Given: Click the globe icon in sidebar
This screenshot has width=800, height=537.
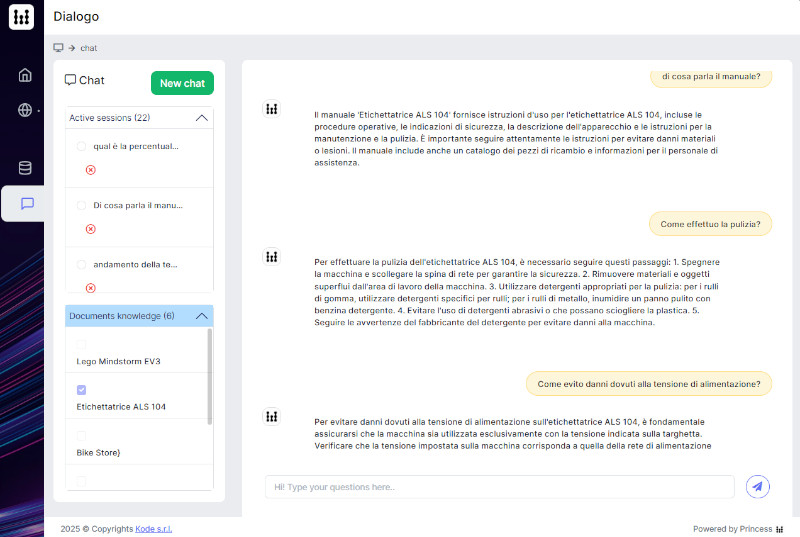Looking at the screenshot, I should pos(25,110).
